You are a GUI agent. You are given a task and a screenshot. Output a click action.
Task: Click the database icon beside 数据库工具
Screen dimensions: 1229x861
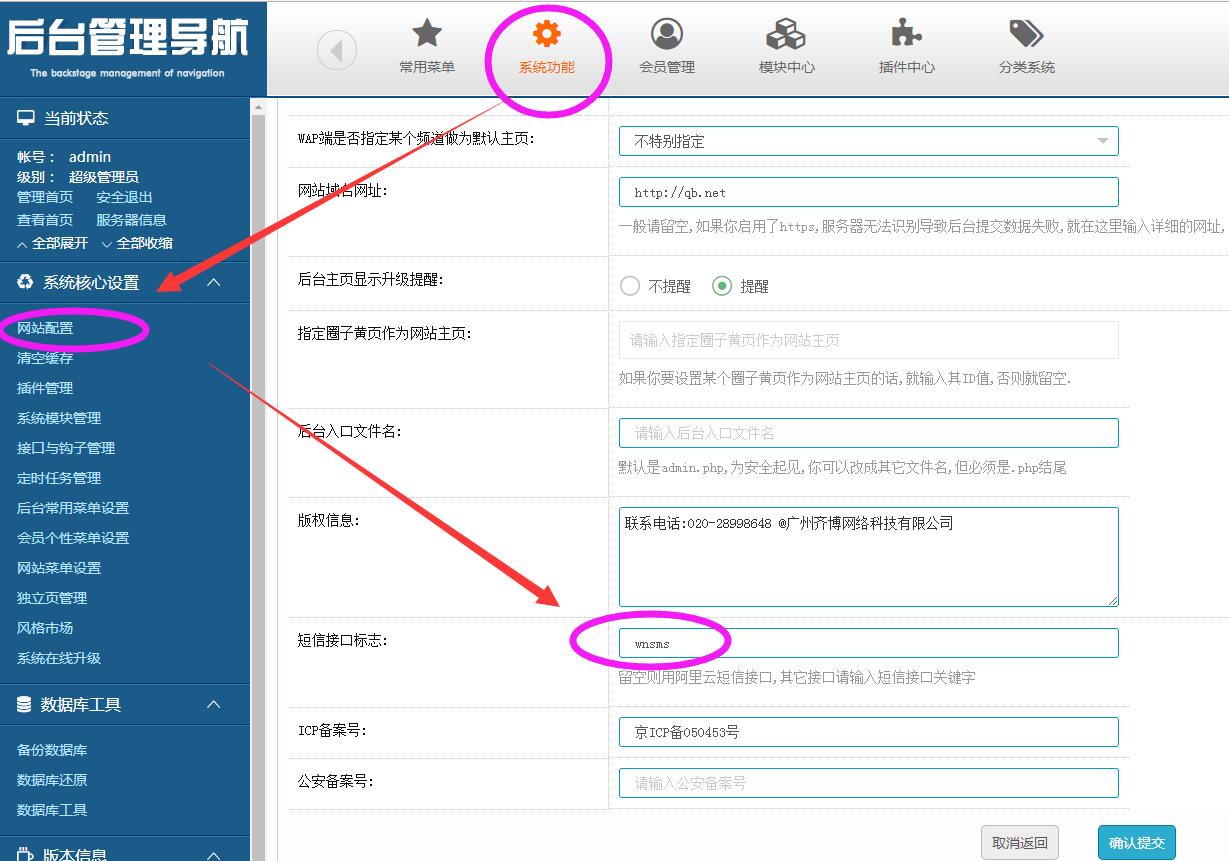[24, 705]
